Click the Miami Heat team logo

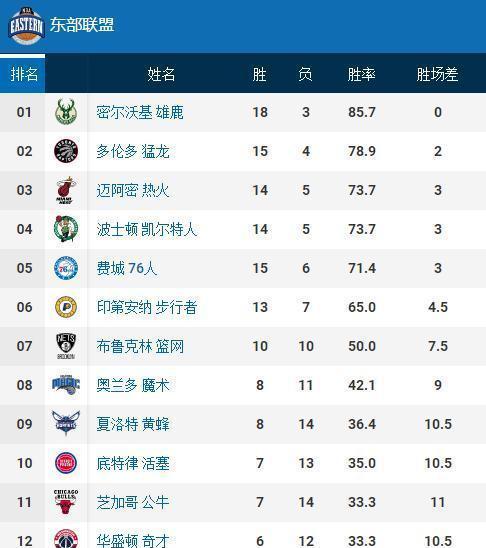[x=66, y=190]
